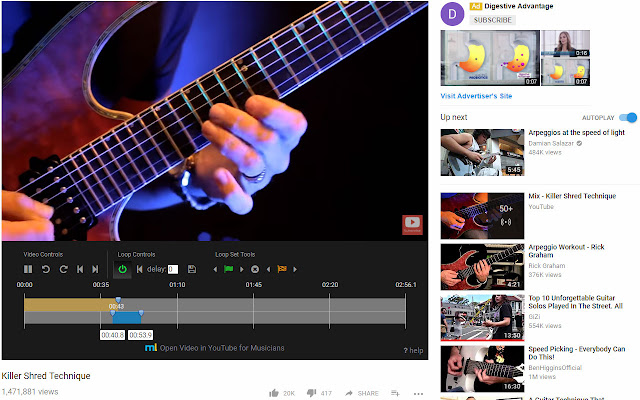Click the blue loop region on the timeline
640x400 pixels.
[127, 318]
